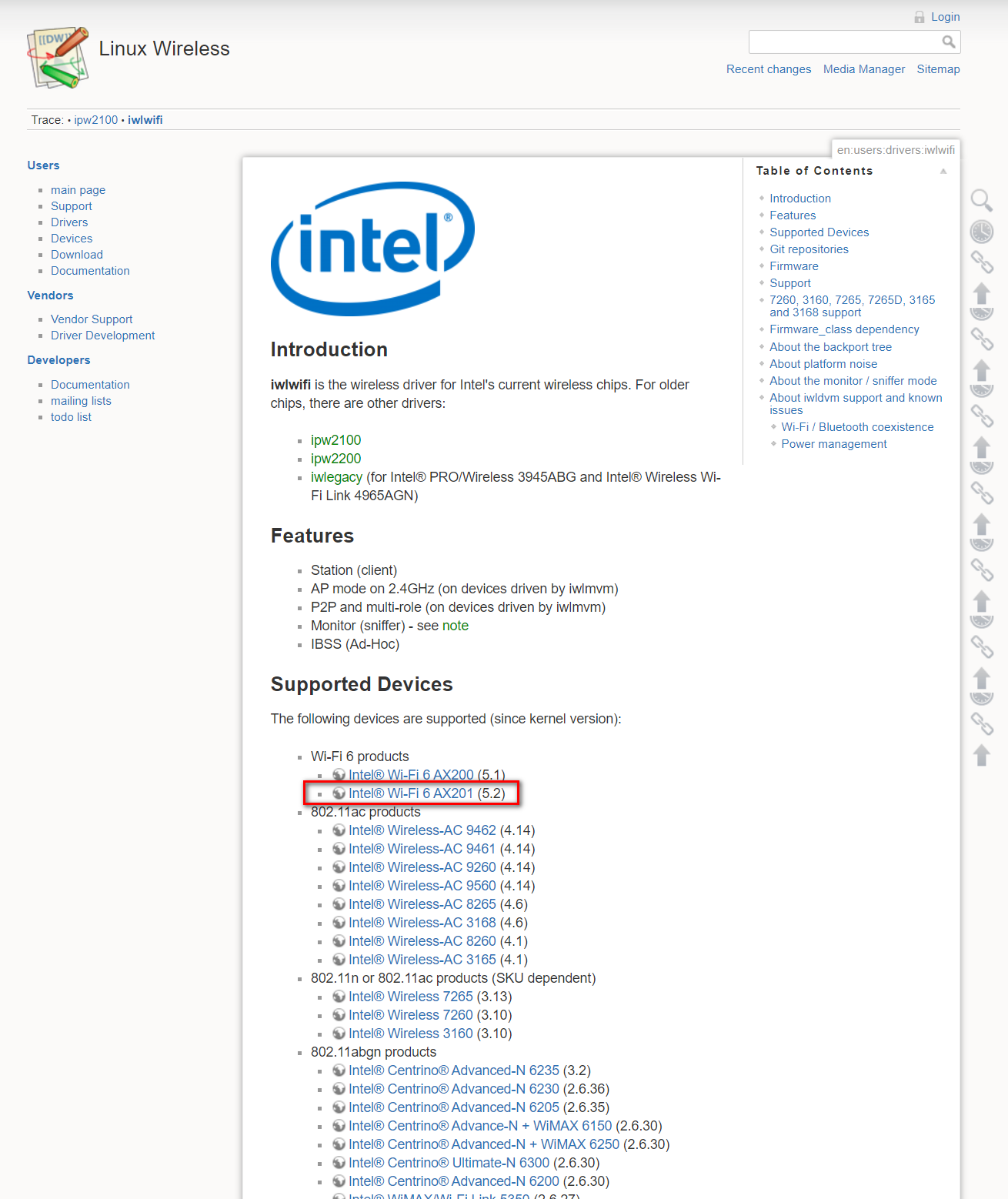
Task: Click the wifi icon beside Intel Wireless 7265
Action: (339, 996)
